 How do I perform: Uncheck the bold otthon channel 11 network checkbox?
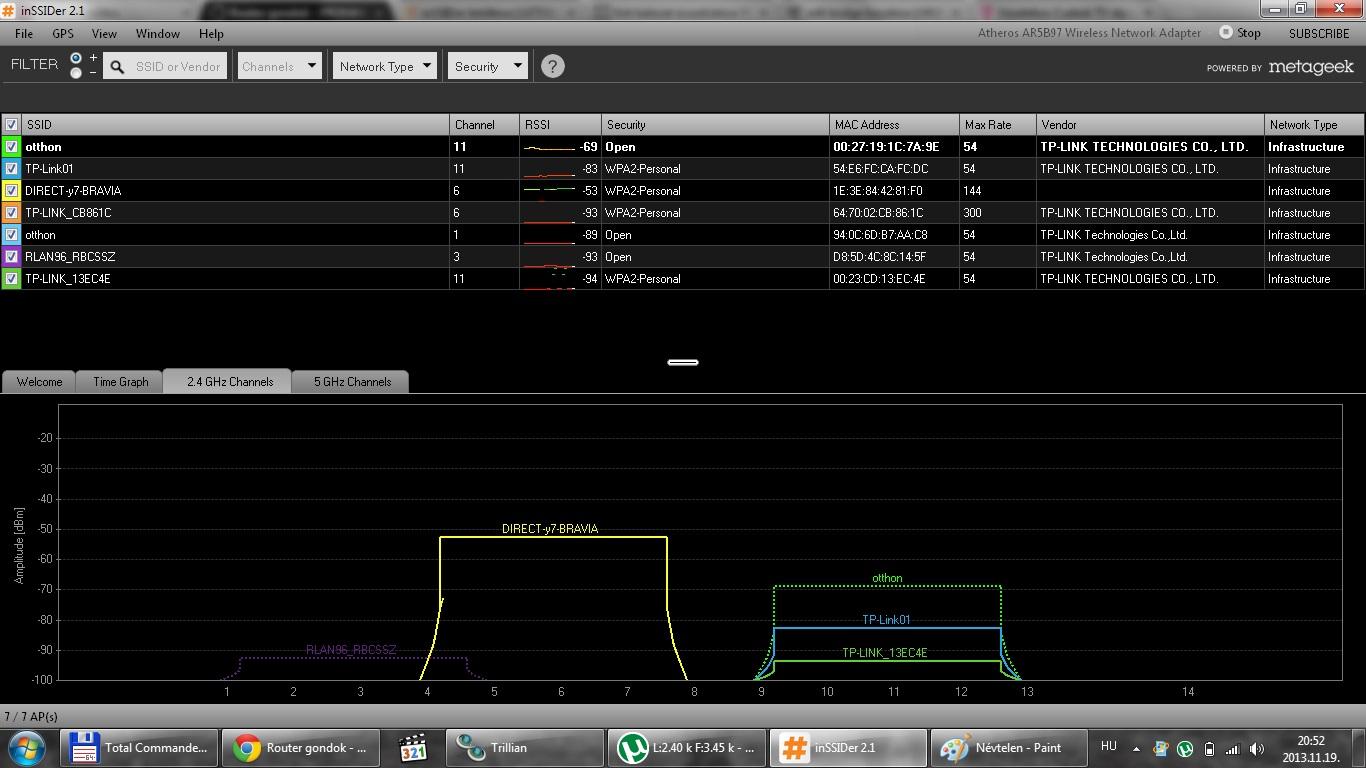11,147
